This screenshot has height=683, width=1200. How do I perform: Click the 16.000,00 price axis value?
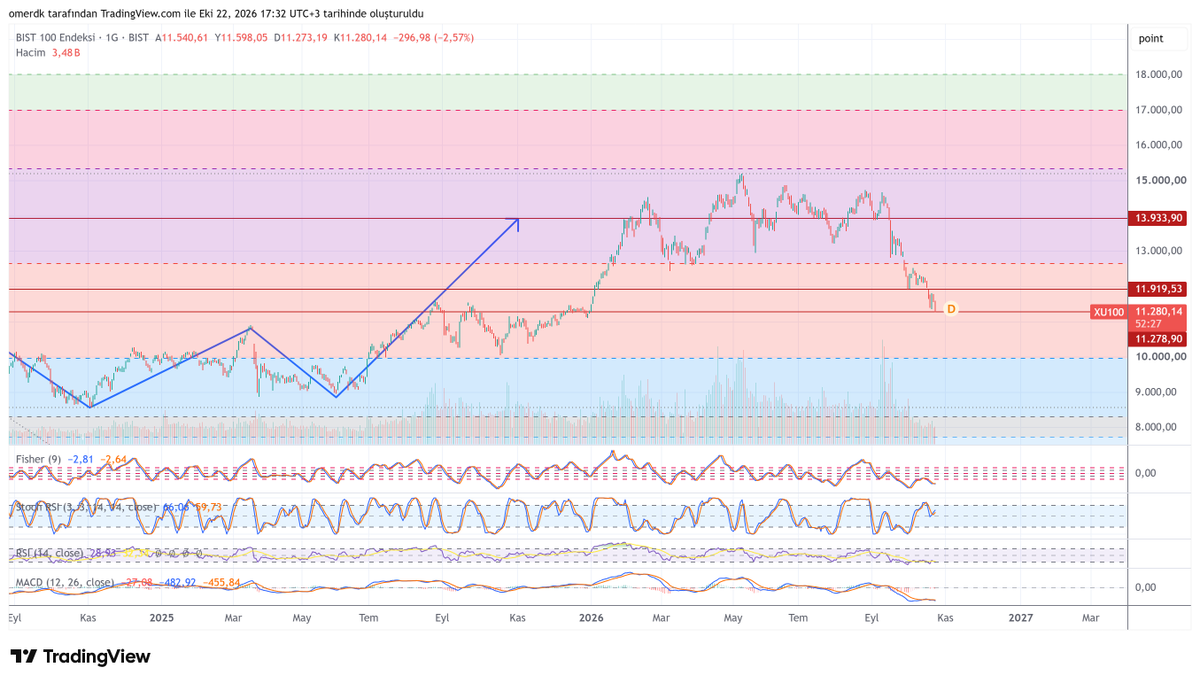(1160, 145)
